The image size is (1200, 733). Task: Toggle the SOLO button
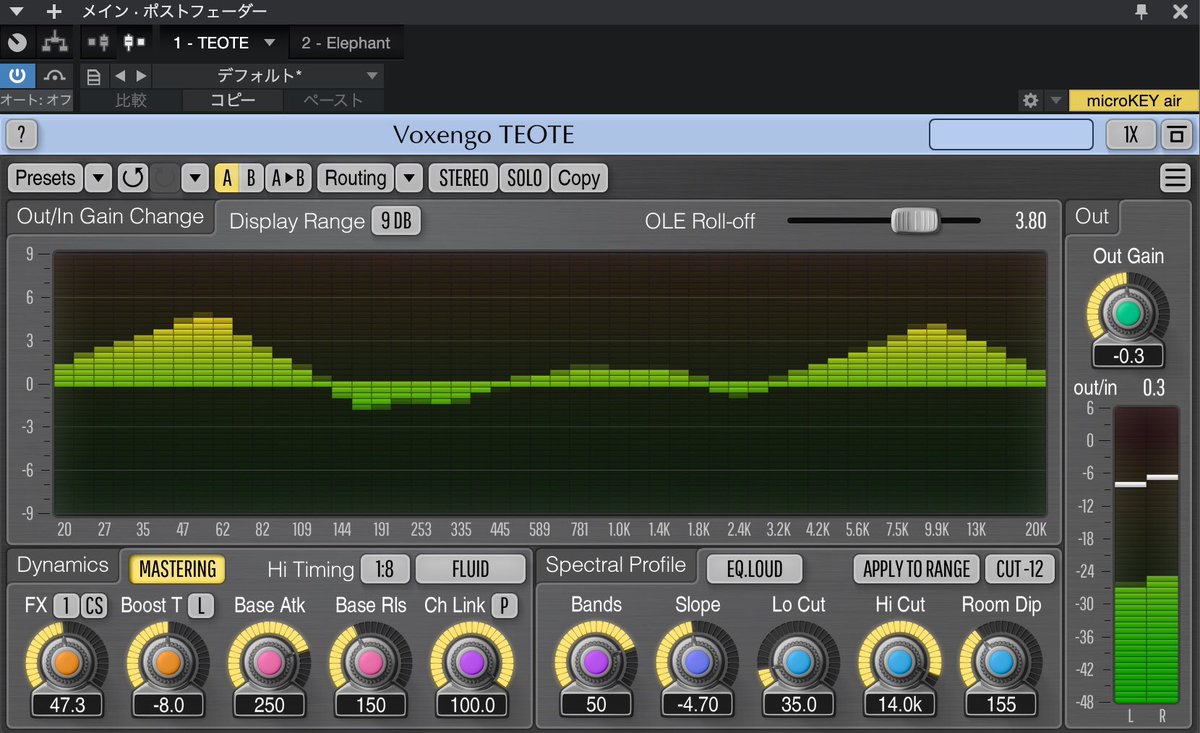point(524,178)
